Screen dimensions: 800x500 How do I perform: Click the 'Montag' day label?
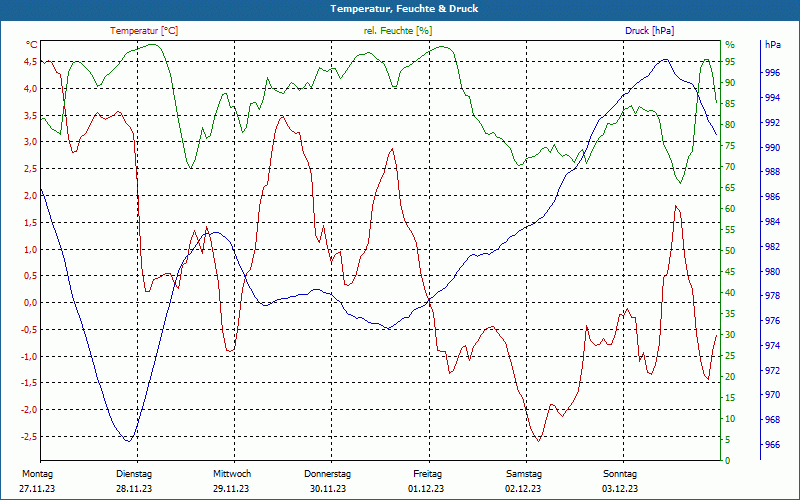37,474
